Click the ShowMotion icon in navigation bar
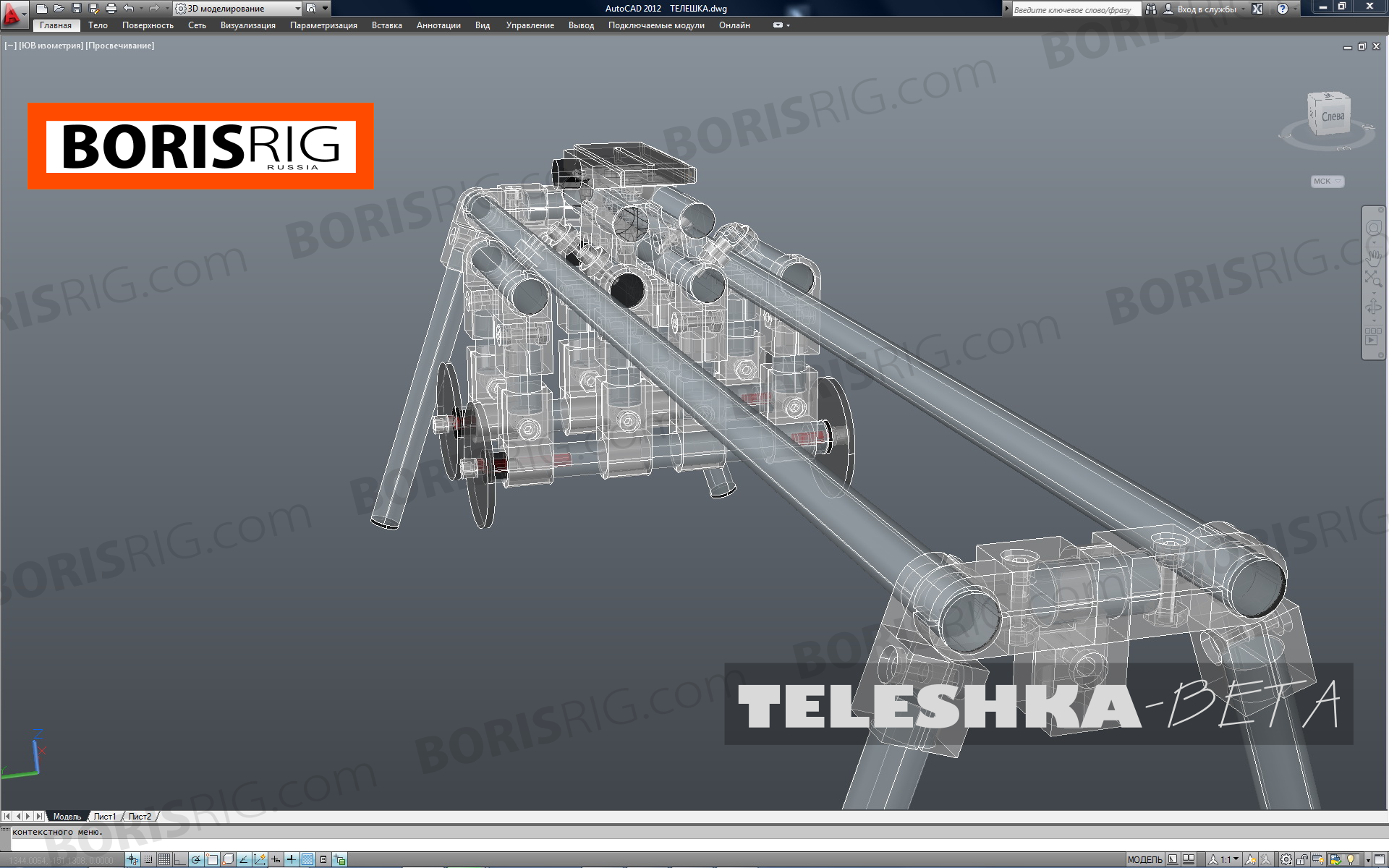Image resolution: width=1389 pixels, height=868 pixels. [x=1372, y=336]
